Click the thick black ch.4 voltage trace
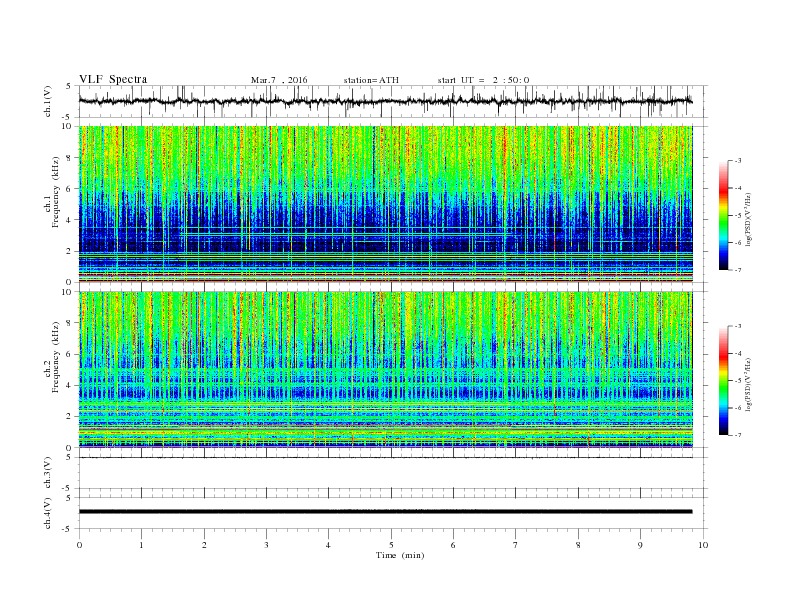This screenshot has height=612, width=792. pyautogui.click(x=385, y=512)
